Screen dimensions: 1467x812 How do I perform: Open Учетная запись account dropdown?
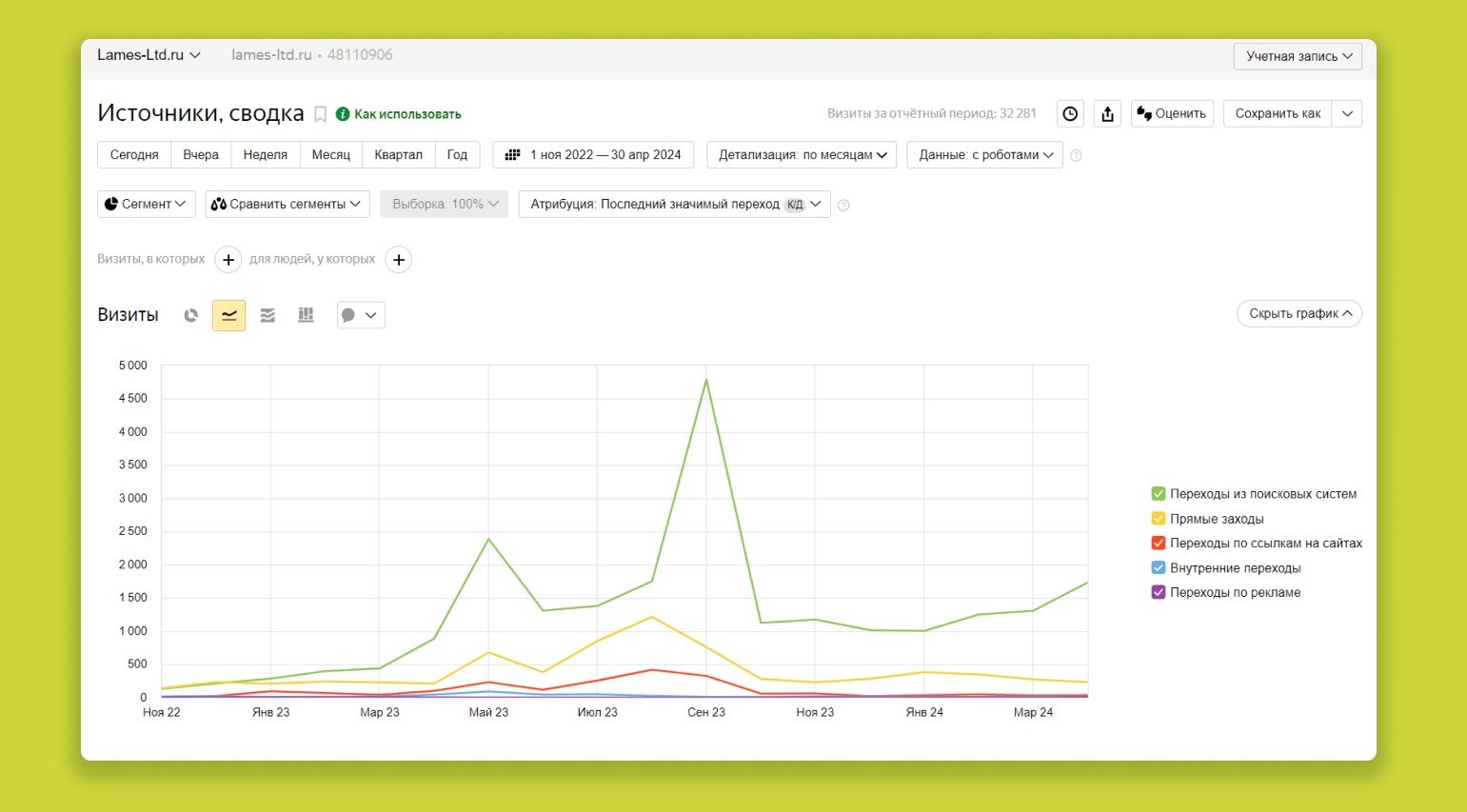pyautogui.click(x=1298, y=56)
